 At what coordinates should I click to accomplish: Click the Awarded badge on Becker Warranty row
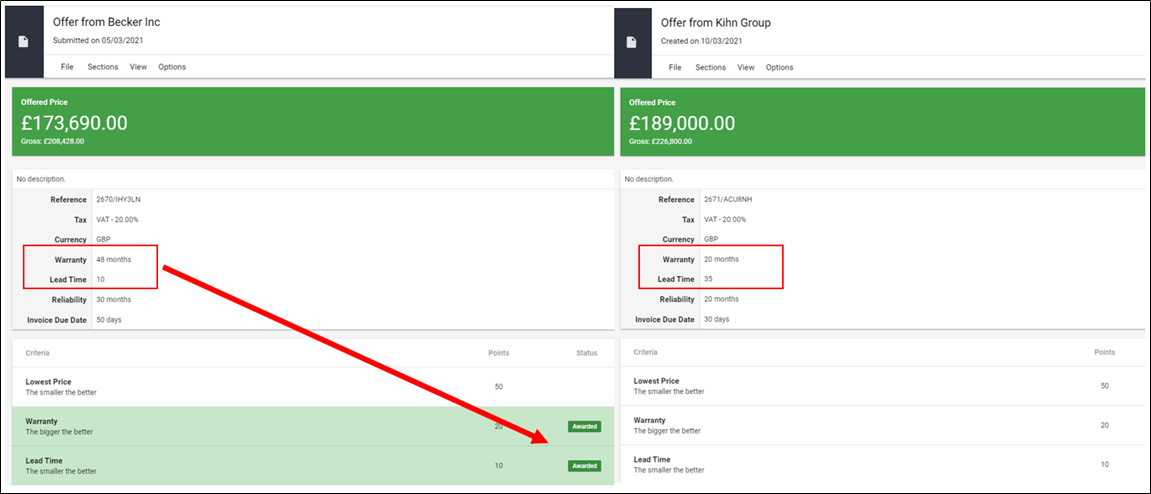click(x=584, y=426)
